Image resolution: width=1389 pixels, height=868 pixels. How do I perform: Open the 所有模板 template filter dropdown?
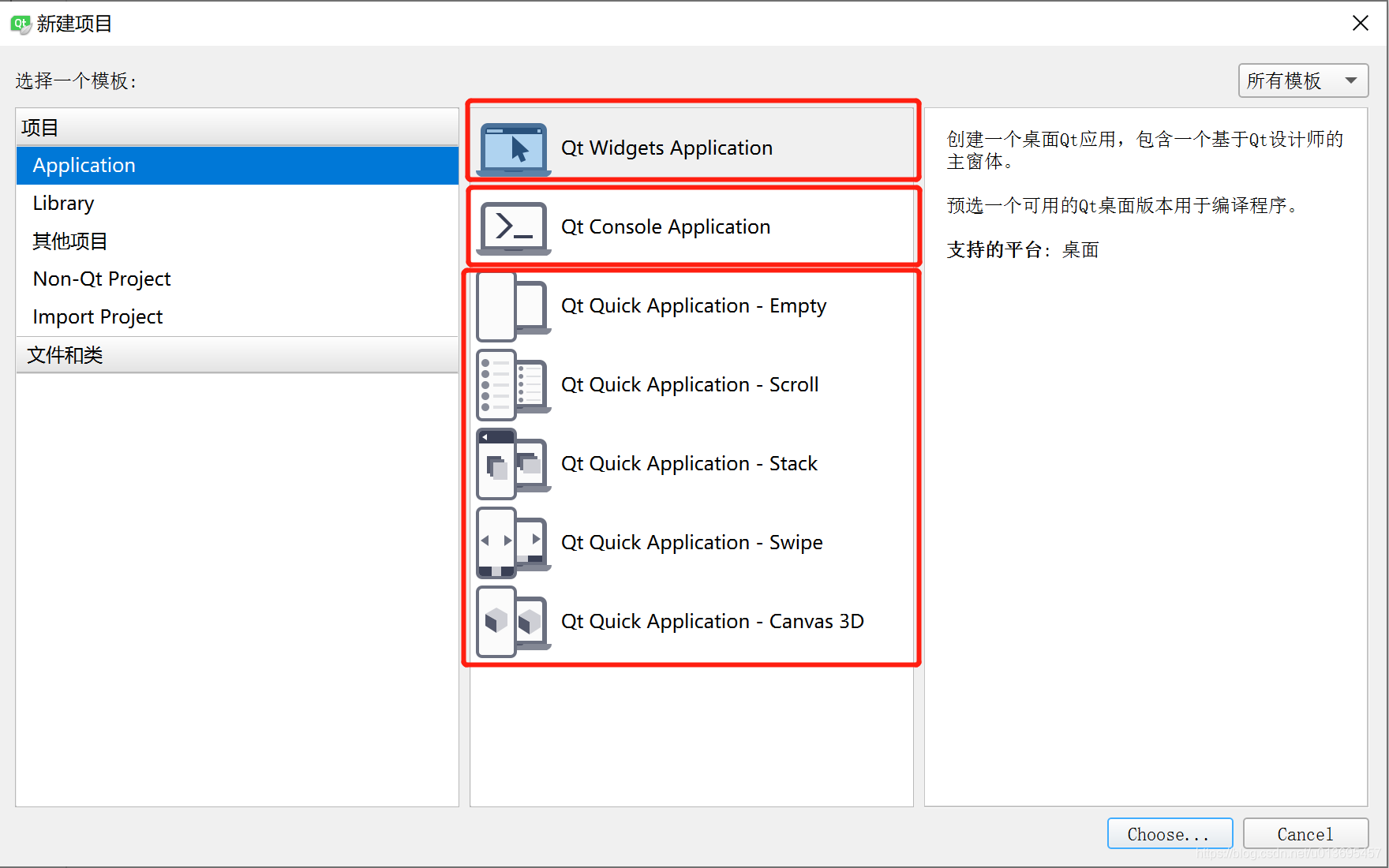point(1303,80)
